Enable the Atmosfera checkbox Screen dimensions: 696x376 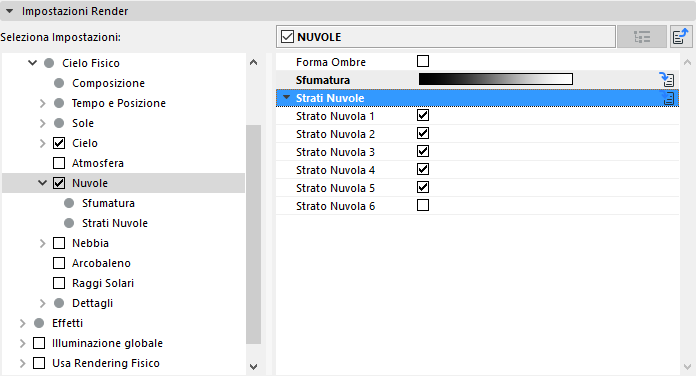click(59, 163)
